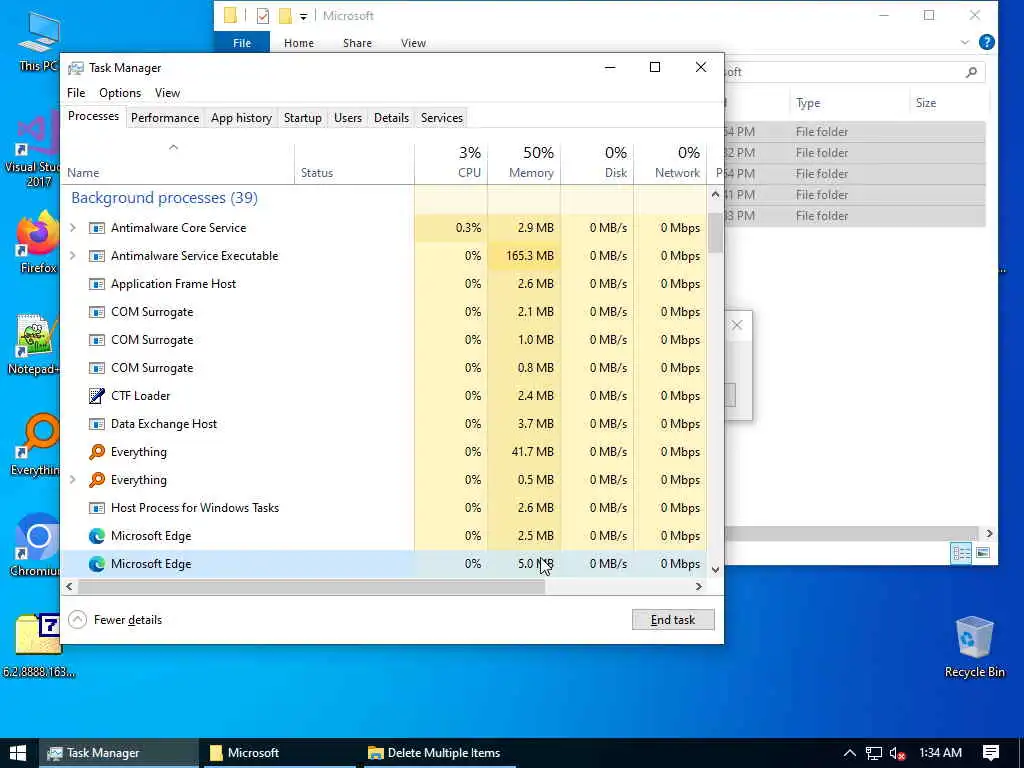Sort processes by the Memory column

[524, 164]
